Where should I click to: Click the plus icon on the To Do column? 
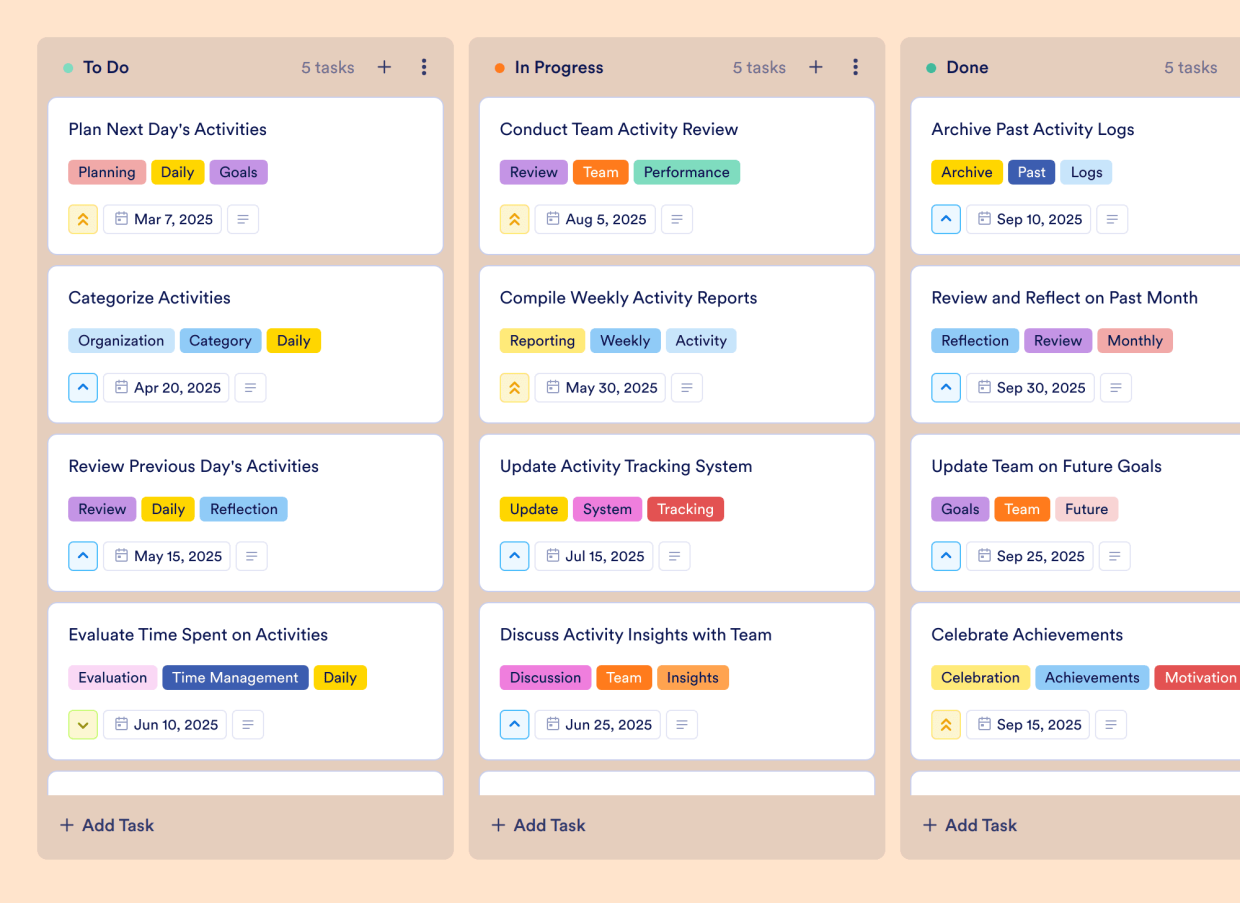click(x=384, y=67)
